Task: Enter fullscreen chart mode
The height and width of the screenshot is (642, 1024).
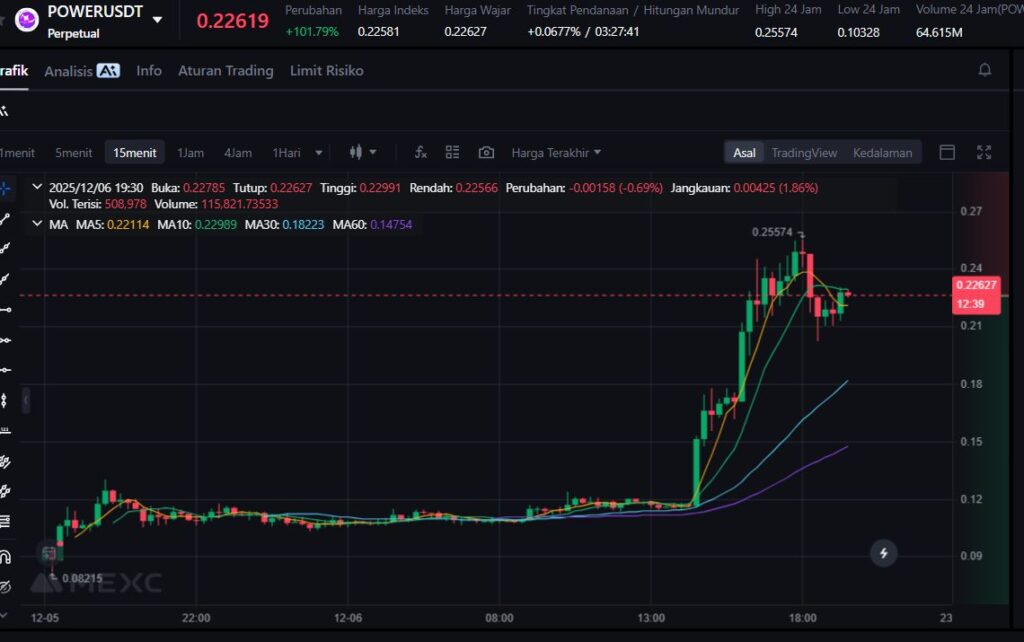Action: point(984,153)
